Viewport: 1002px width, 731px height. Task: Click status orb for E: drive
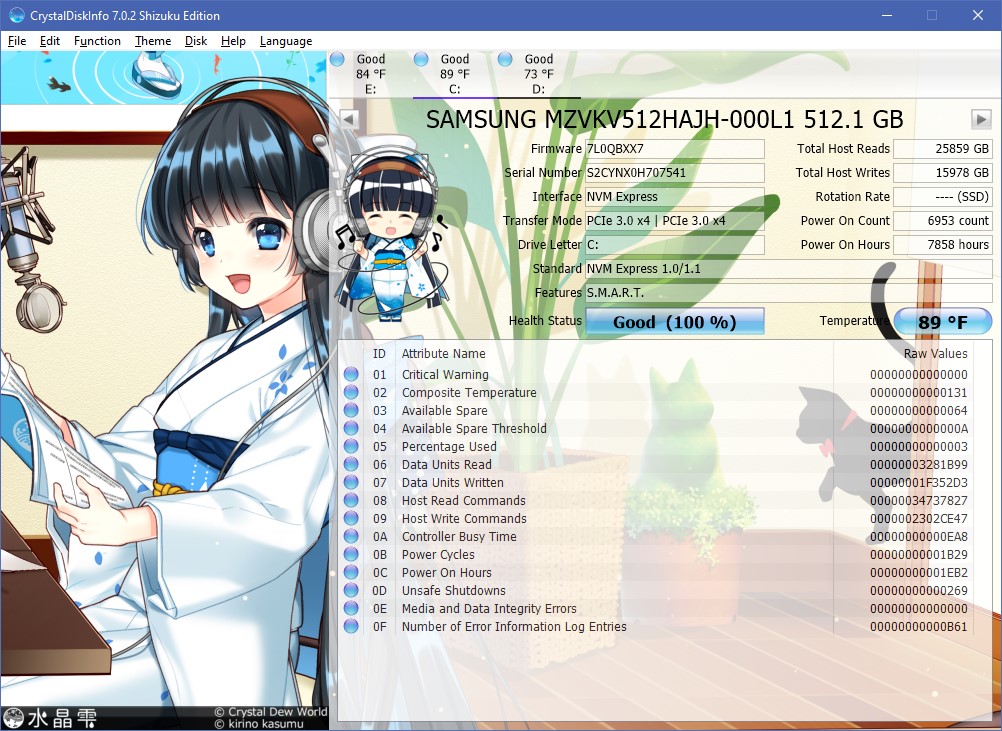click(x=337, y=59)
